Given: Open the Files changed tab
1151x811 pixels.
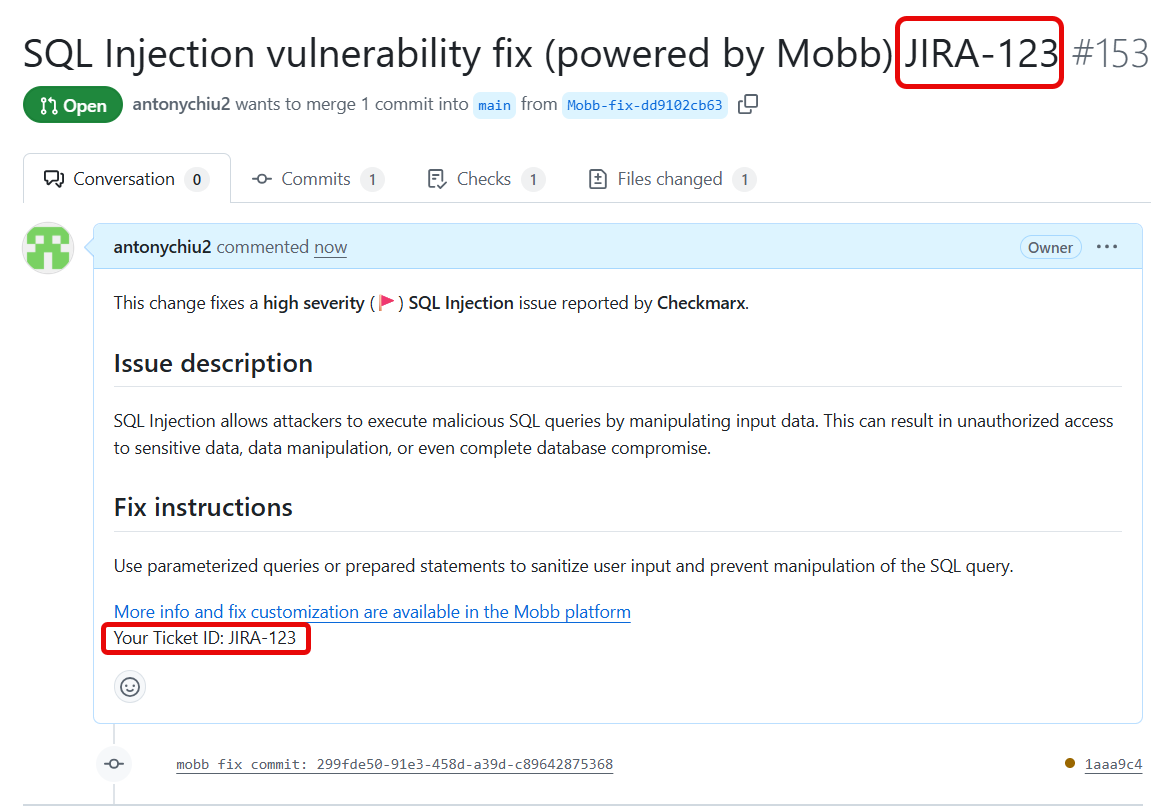Looking at the screenshot, I should click(669, 179).
